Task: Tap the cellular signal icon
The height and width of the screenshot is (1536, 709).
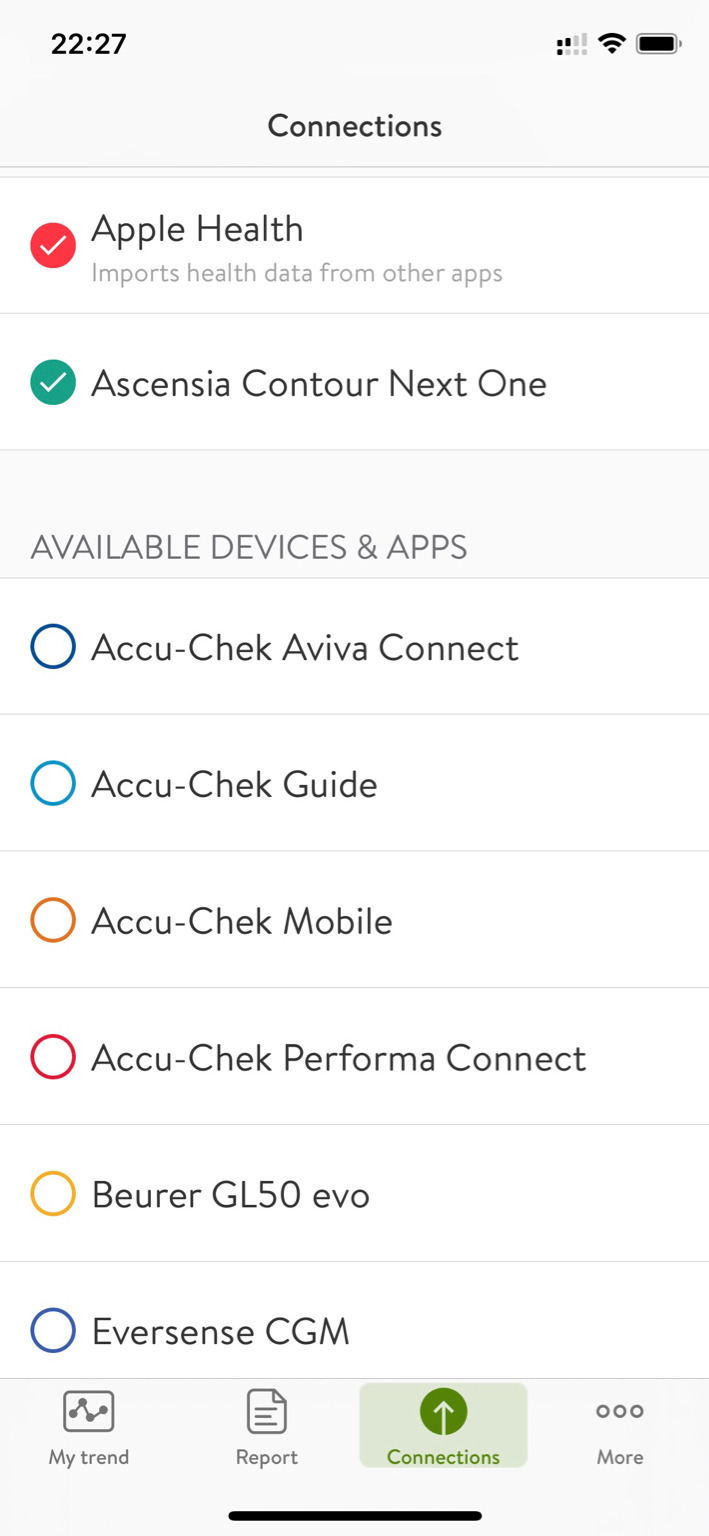Action: coord(572,44)
